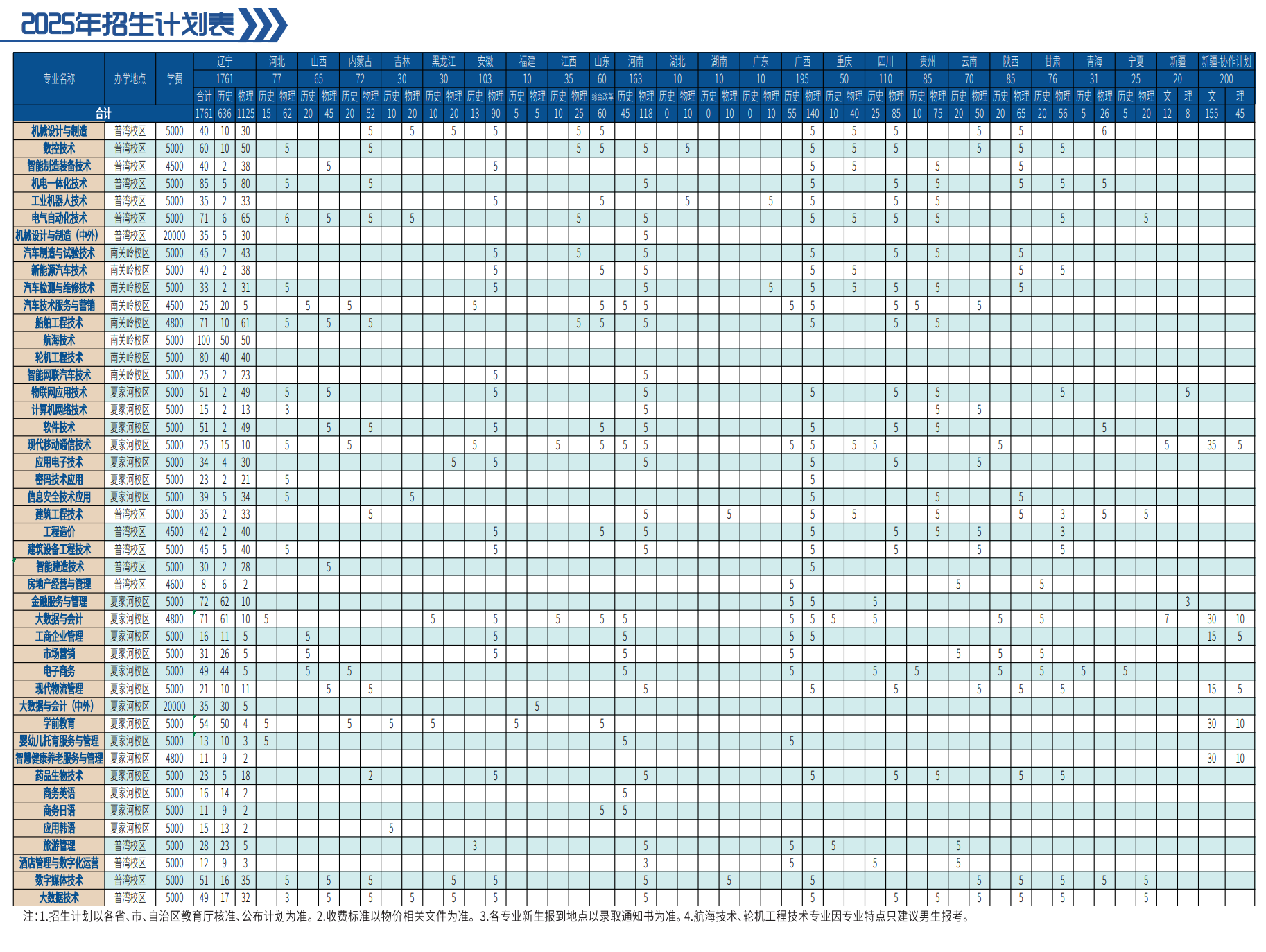Click the '内蒙古' province header
Viewport: 1266px width, 952px height.
[x=360, y=62]
